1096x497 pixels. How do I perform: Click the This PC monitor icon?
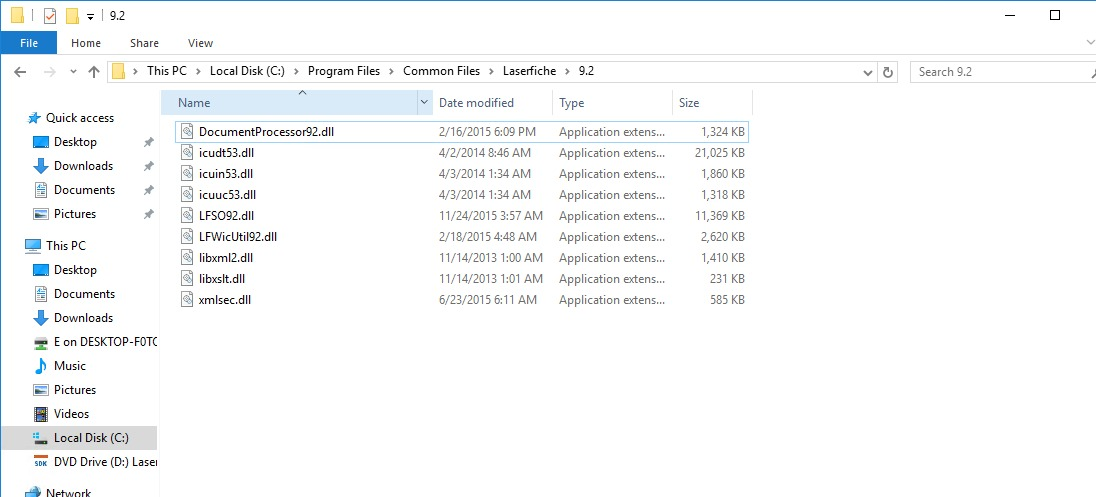pyautogui.click(x=33, y=245)
